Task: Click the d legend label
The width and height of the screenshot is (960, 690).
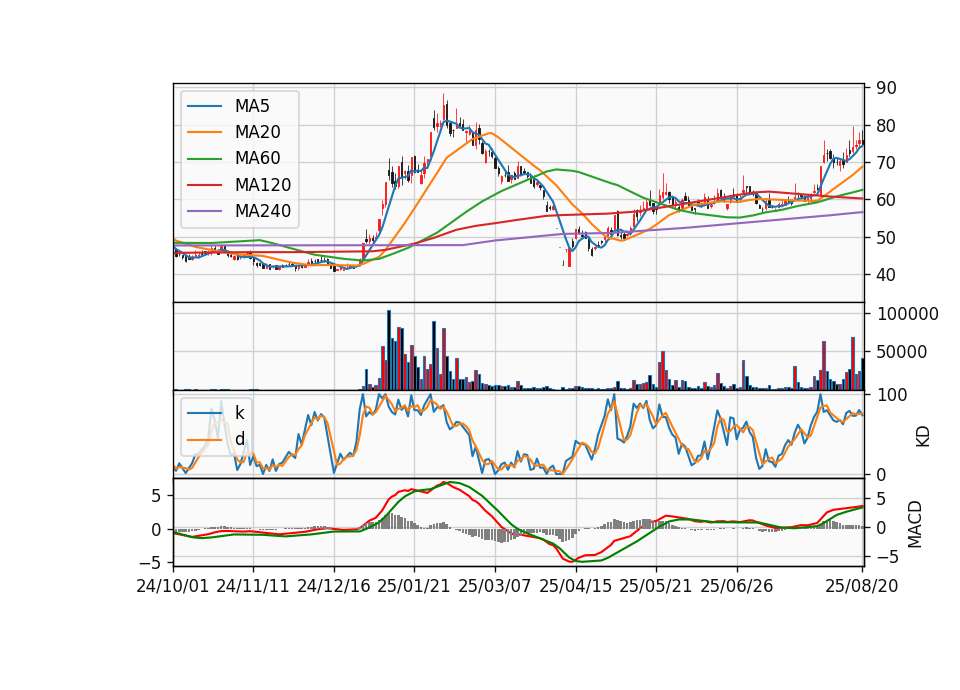Action: (x=239, y=439)
